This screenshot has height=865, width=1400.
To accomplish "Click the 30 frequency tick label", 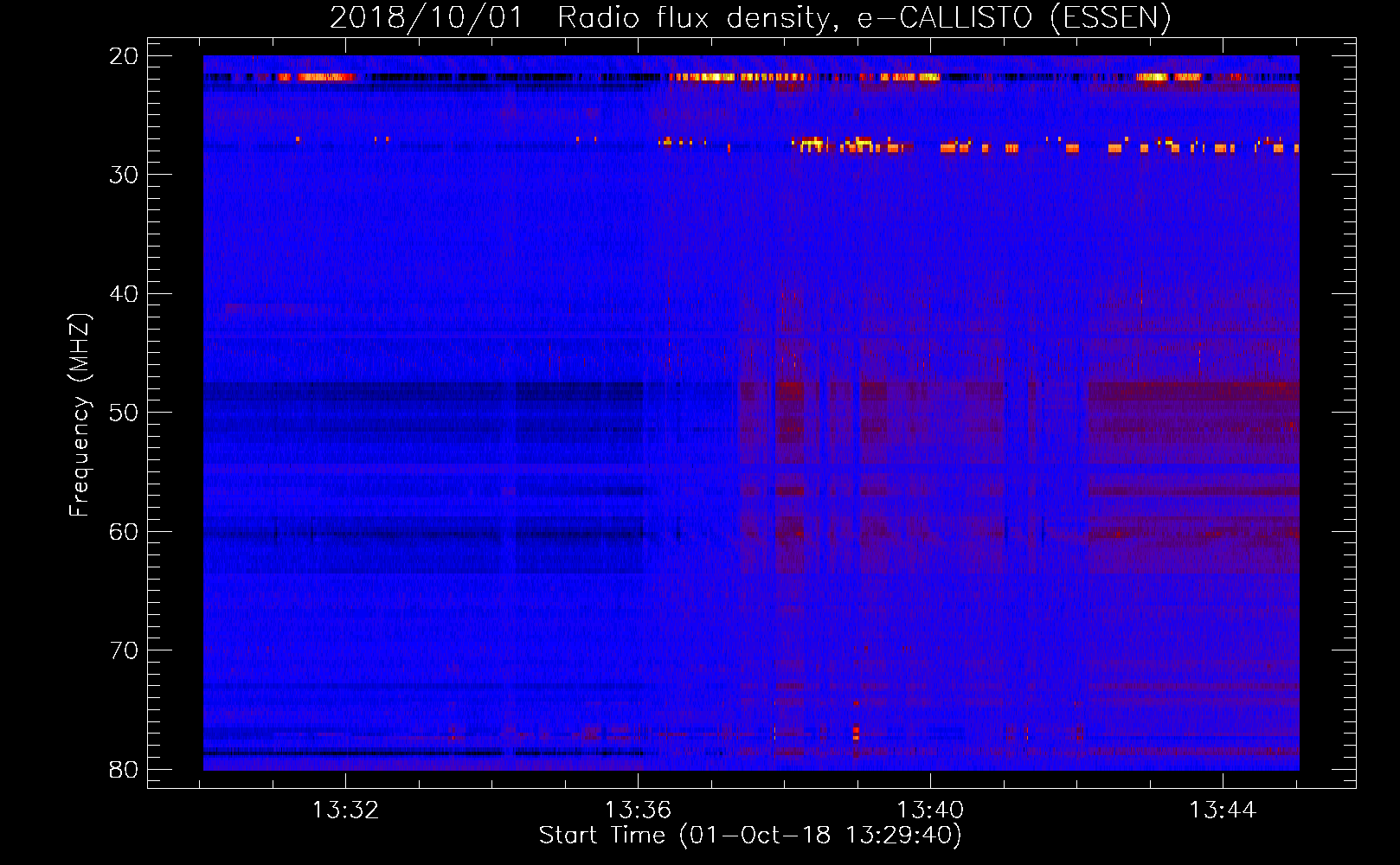I will (124, 175).
